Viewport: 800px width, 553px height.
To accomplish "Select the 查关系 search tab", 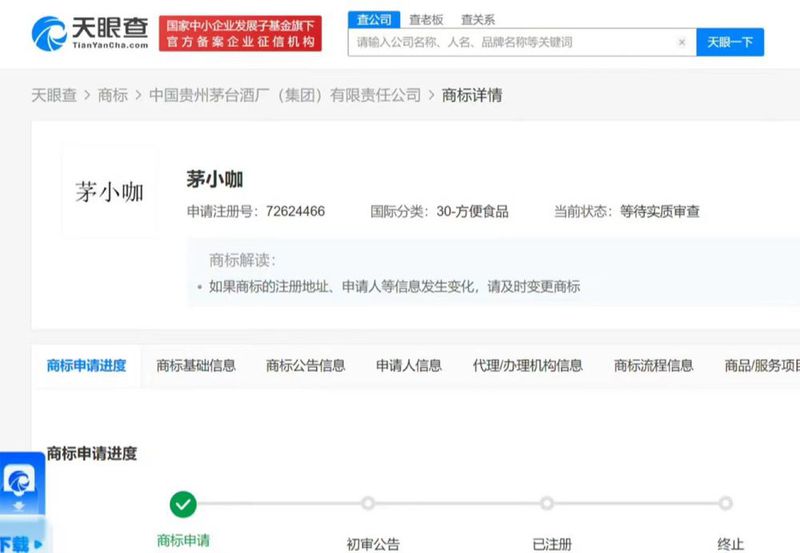I will pos(478,20).
